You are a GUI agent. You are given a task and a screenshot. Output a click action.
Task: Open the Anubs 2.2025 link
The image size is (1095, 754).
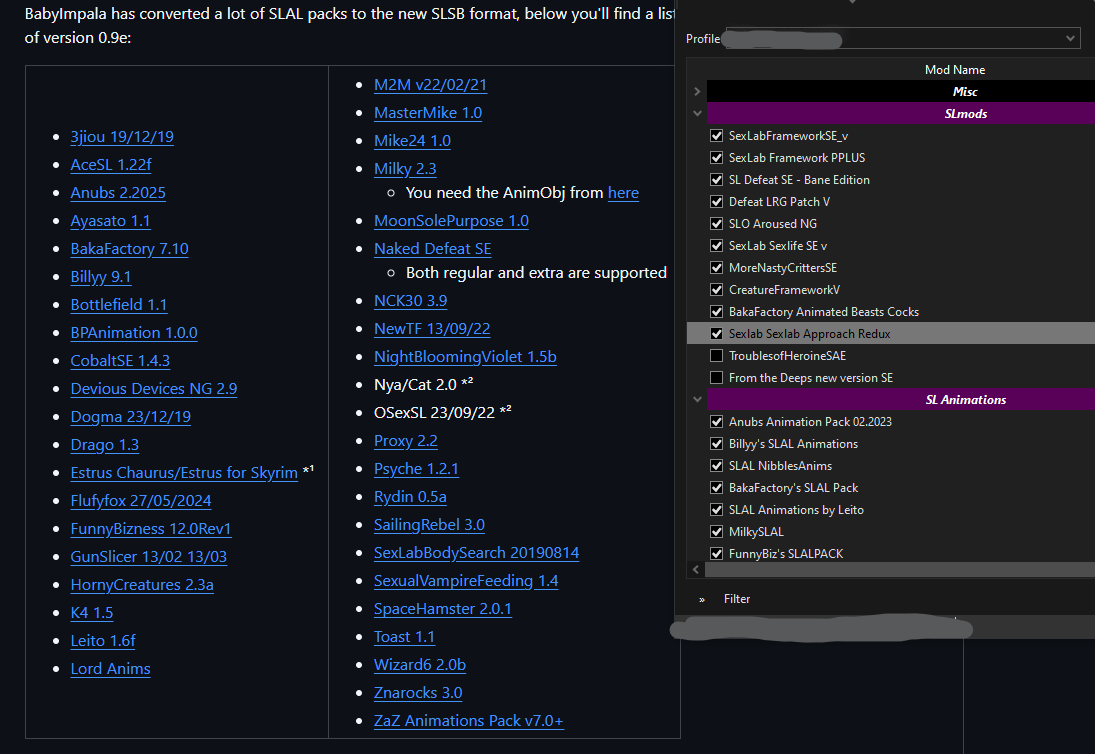pyautogui.click(x=118, y=193)
